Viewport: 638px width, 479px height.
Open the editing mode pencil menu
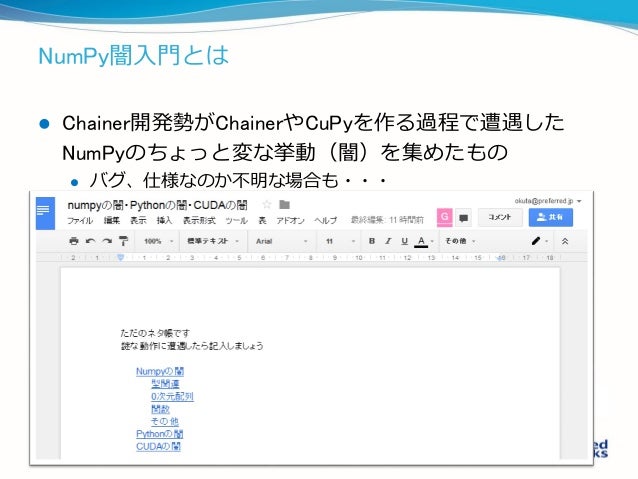[x=540, y=241]
